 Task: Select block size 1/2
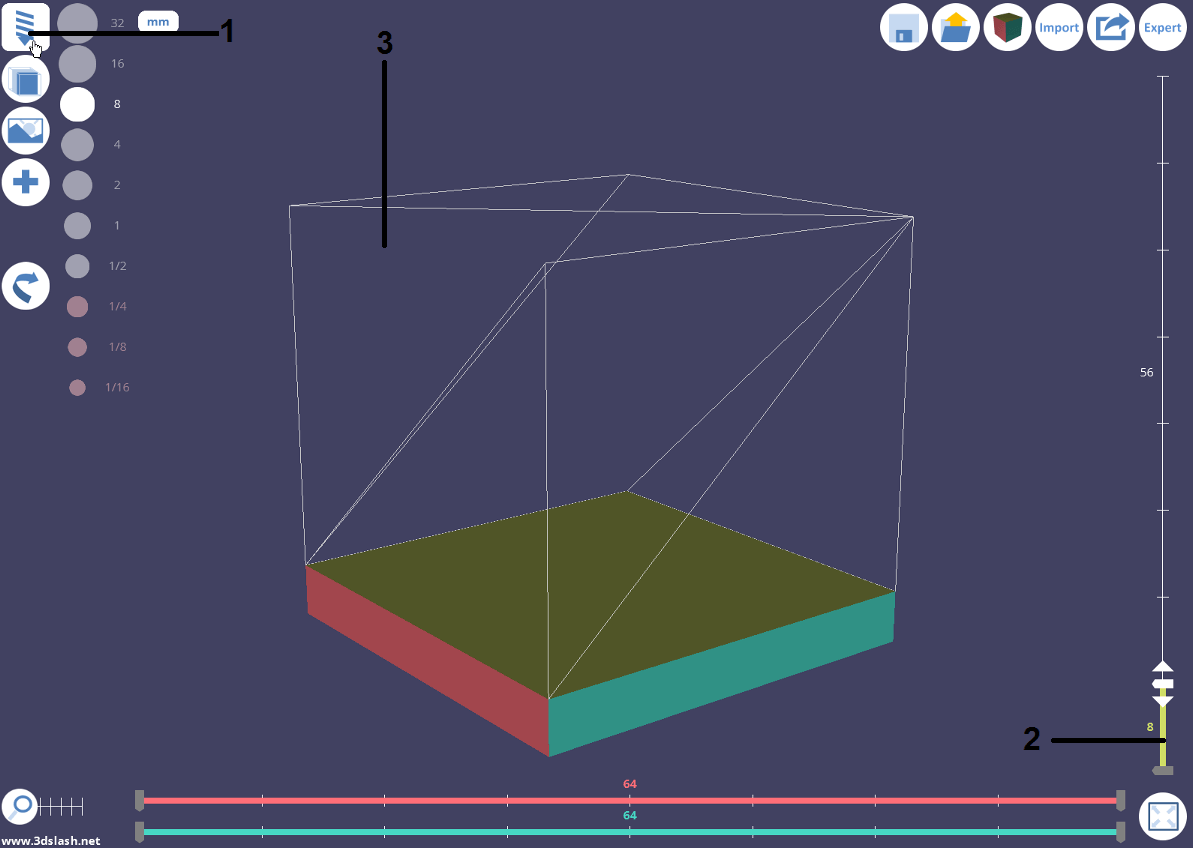click(77, 266)
